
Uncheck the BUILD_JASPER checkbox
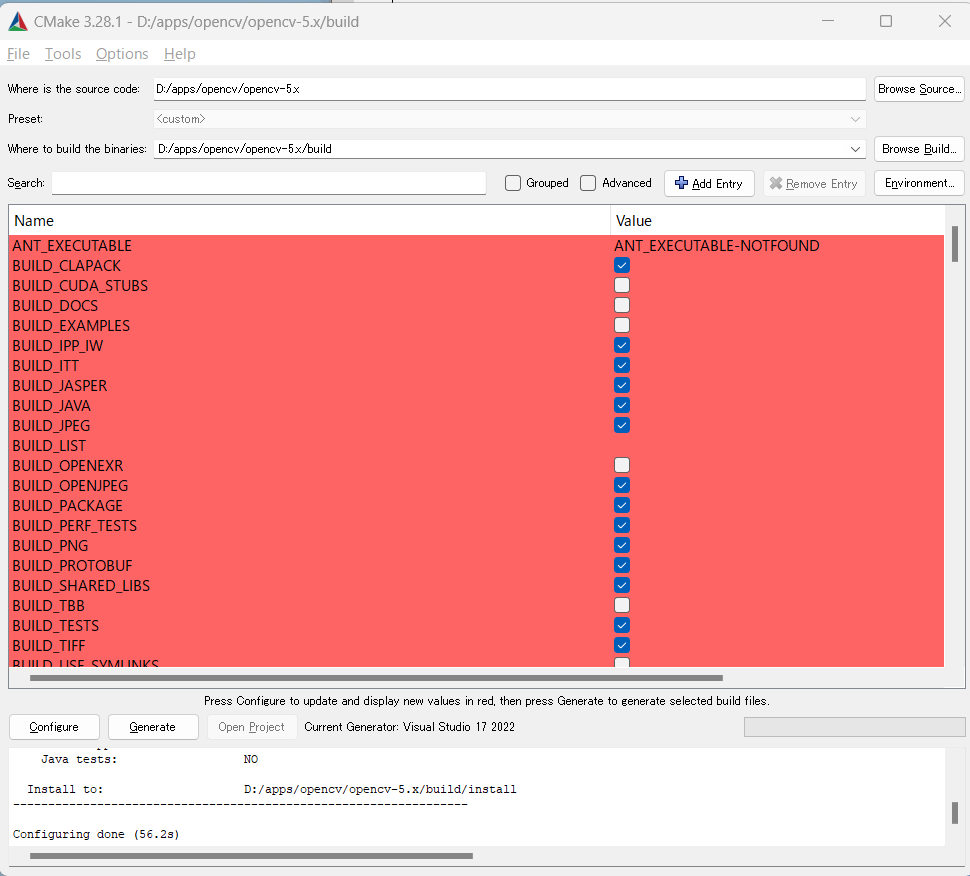click(x=622, y=385)
